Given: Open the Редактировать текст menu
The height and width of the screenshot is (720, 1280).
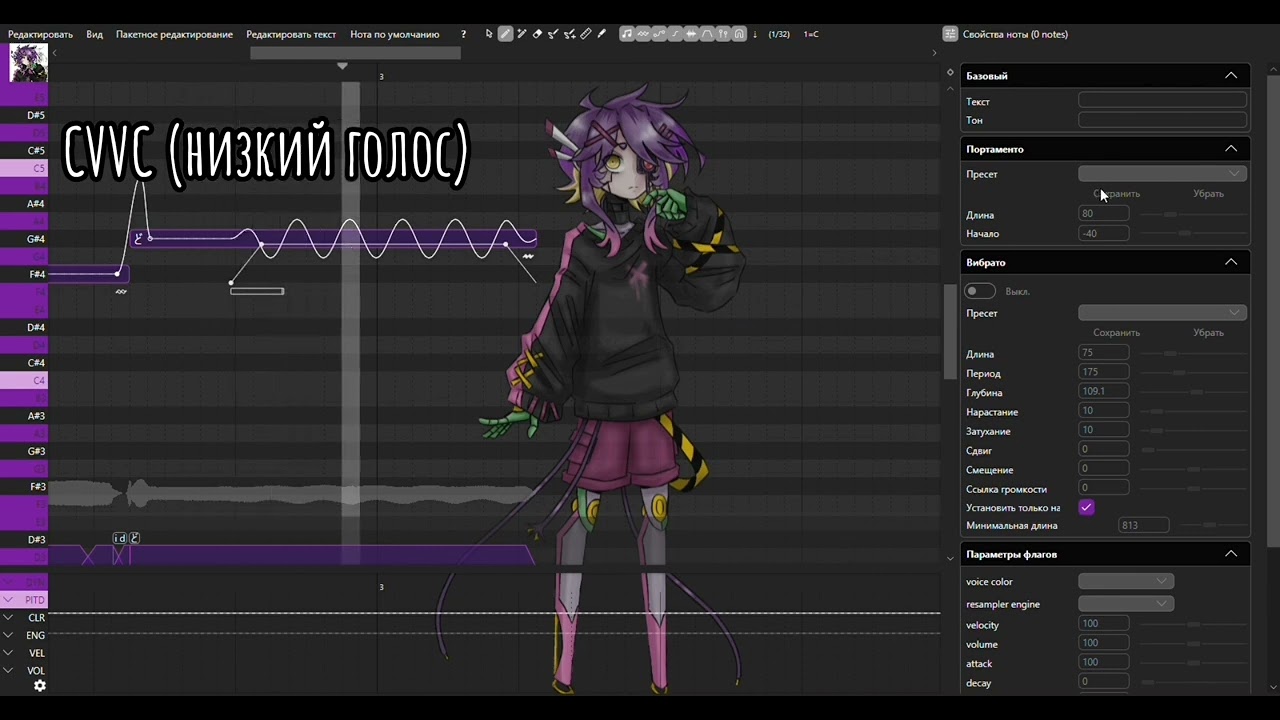Looking at the screenshot, I should pyautogui.click(x=291, y=34).
